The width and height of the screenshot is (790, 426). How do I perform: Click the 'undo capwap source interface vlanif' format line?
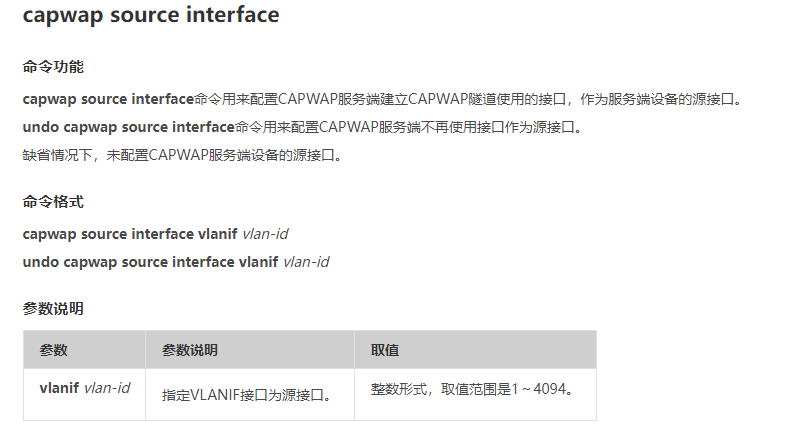[x=150, y=262]
